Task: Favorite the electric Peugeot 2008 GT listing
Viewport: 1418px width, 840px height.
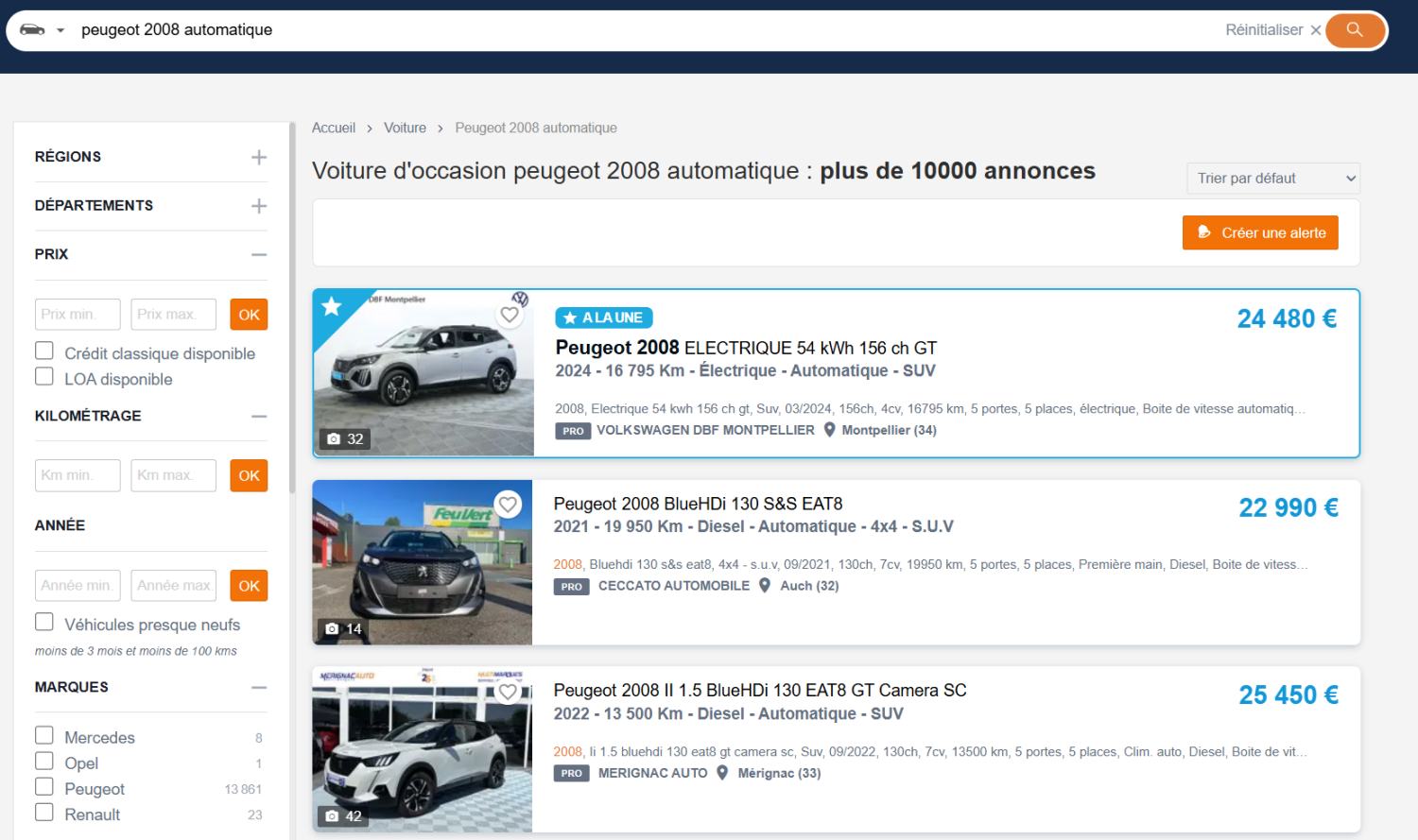Action: pos(509,315)
